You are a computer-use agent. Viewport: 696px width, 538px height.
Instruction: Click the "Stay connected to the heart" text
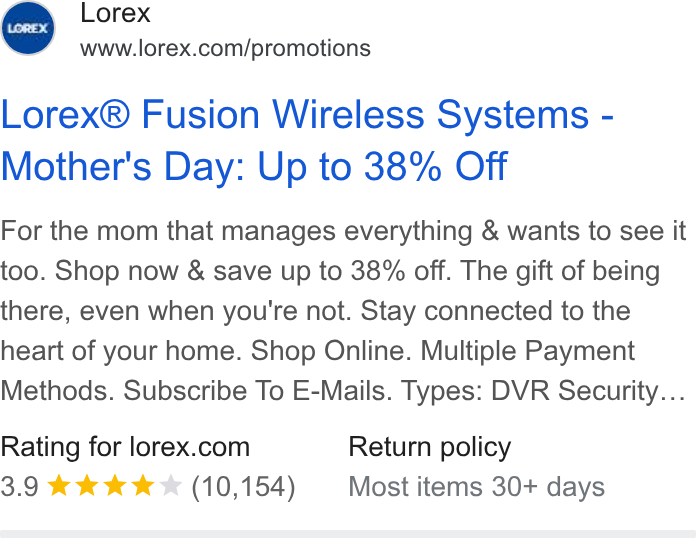315,331
